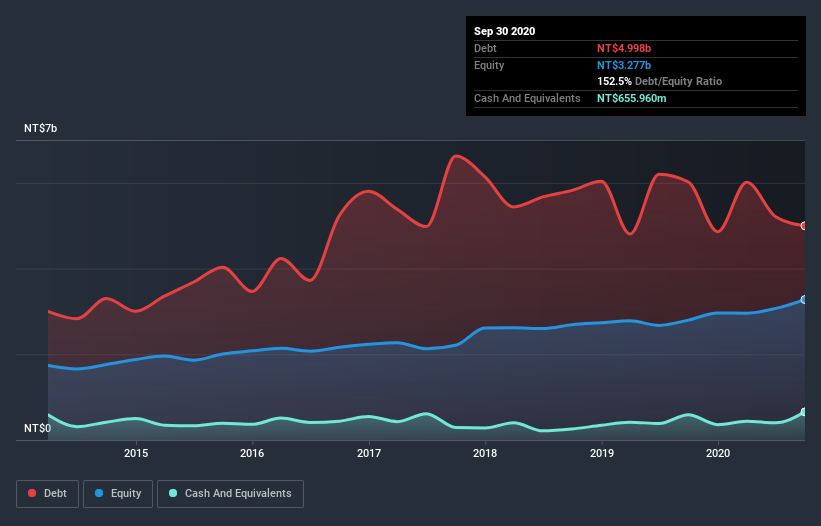Click the teal Cash endpoint marker
Viewport: 821px width, 526px height.
coord(804,412)
